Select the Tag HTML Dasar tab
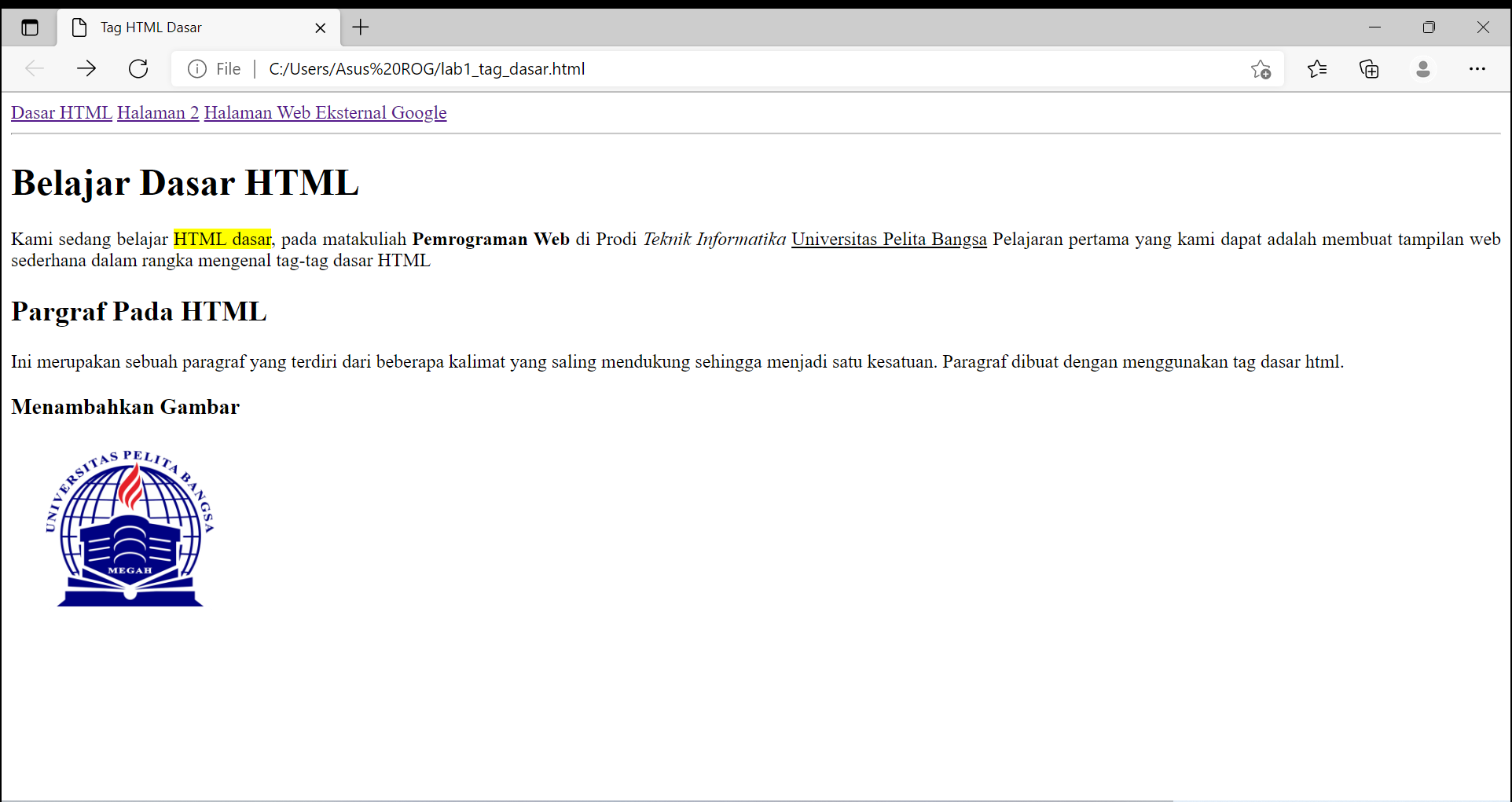Viewport: 1512px width, 802px height. [x=199, y=27]
